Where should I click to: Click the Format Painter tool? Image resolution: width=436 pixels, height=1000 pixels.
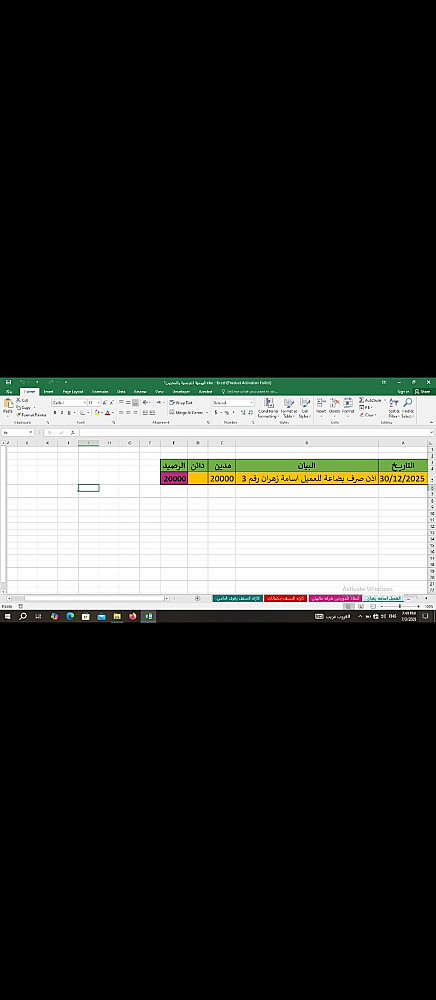31,415
